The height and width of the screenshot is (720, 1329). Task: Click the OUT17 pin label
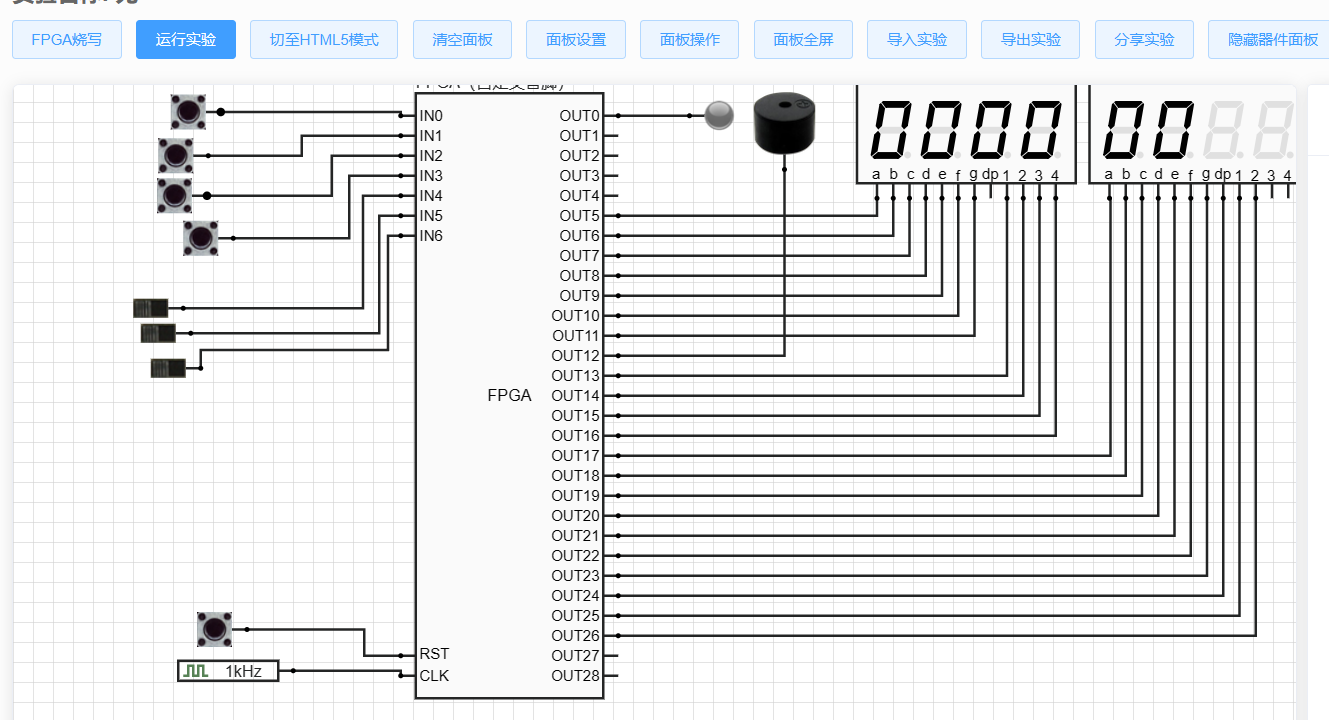[576, 456]
